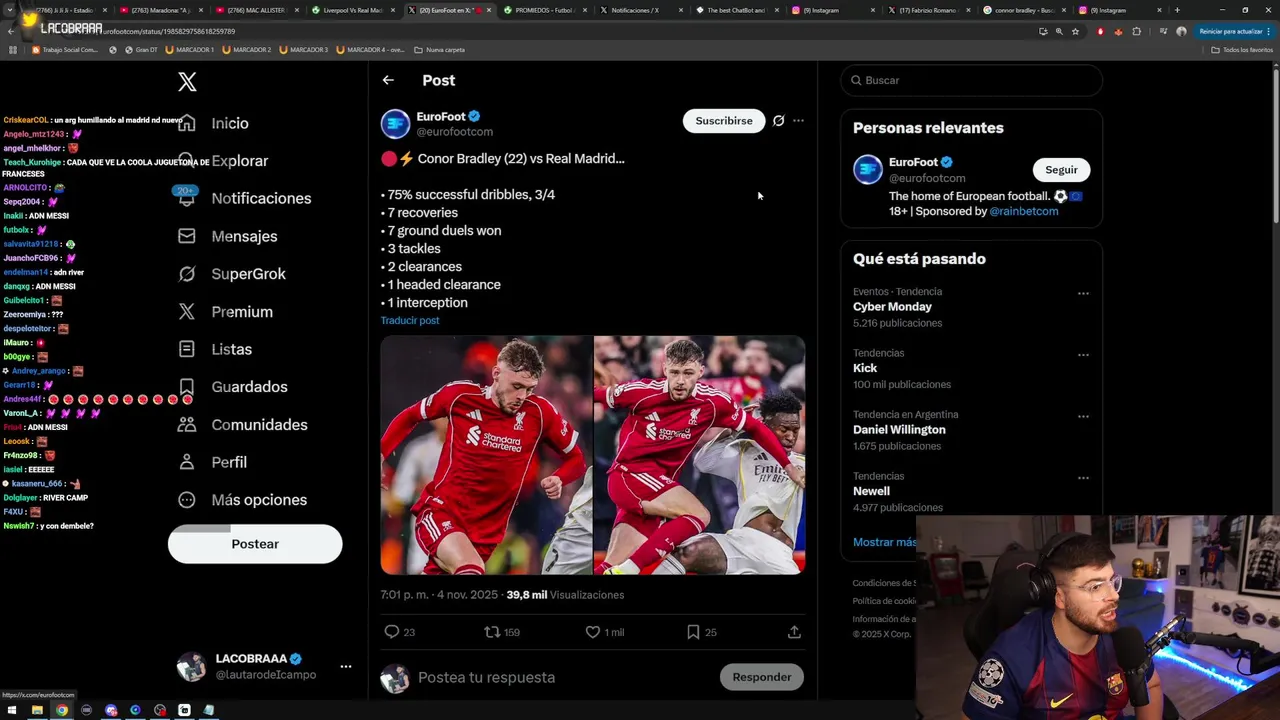The image size is (1280, 720).
Task: Click the Premium X icon
Action: click(x=187, y=312)
